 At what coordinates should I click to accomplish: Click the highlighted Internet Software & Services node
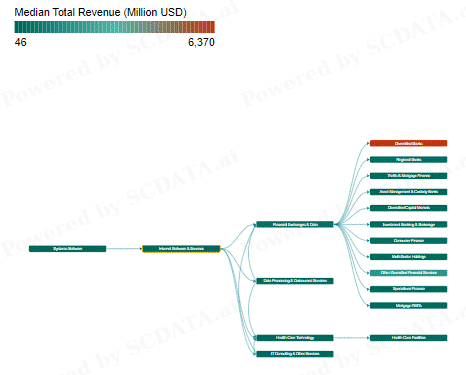pyautogui.click(x=181, y=249)
